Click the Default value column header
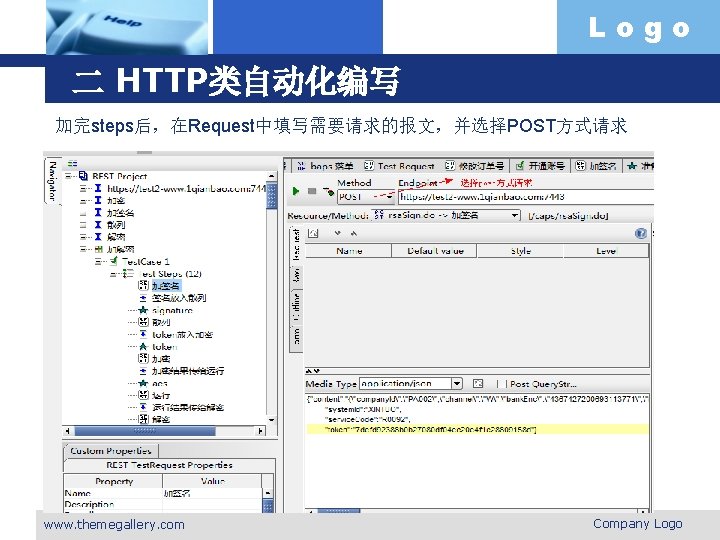 [x=434, y=251]
